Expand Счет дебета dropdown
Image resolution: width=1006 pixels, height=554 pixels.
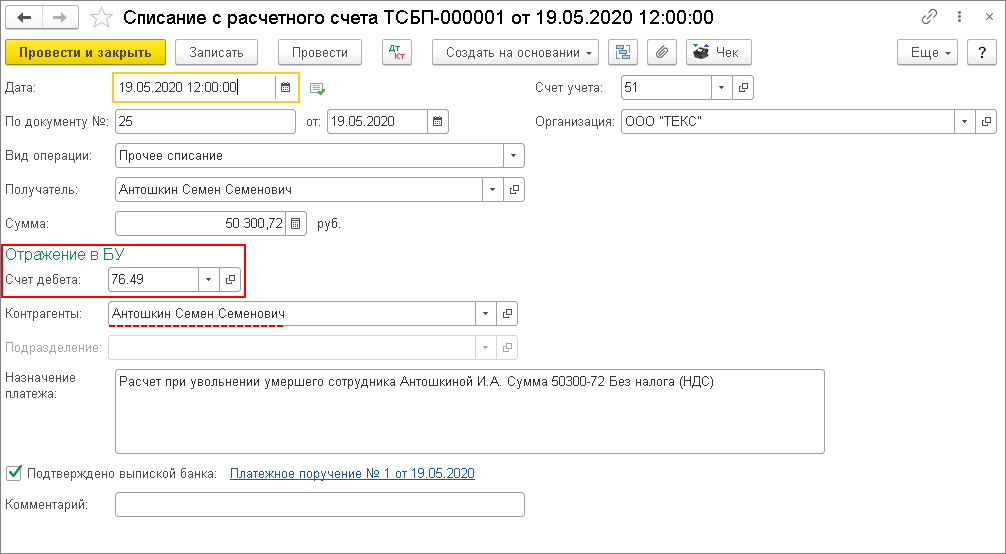209,280
